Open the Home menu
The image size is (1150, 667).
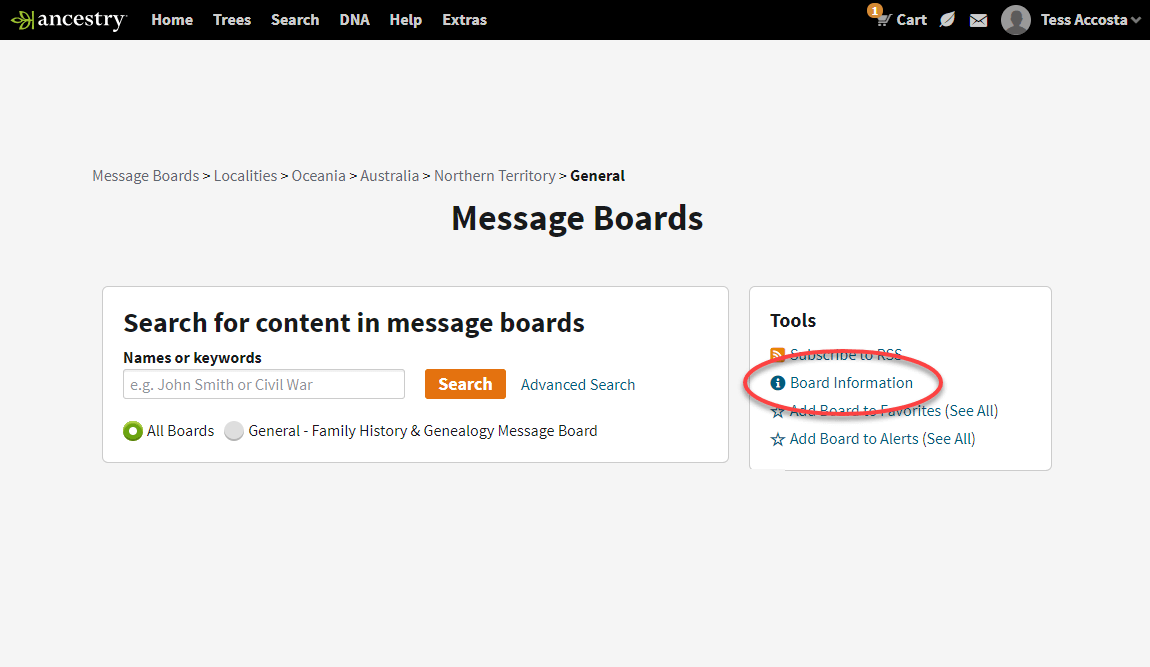172,20
